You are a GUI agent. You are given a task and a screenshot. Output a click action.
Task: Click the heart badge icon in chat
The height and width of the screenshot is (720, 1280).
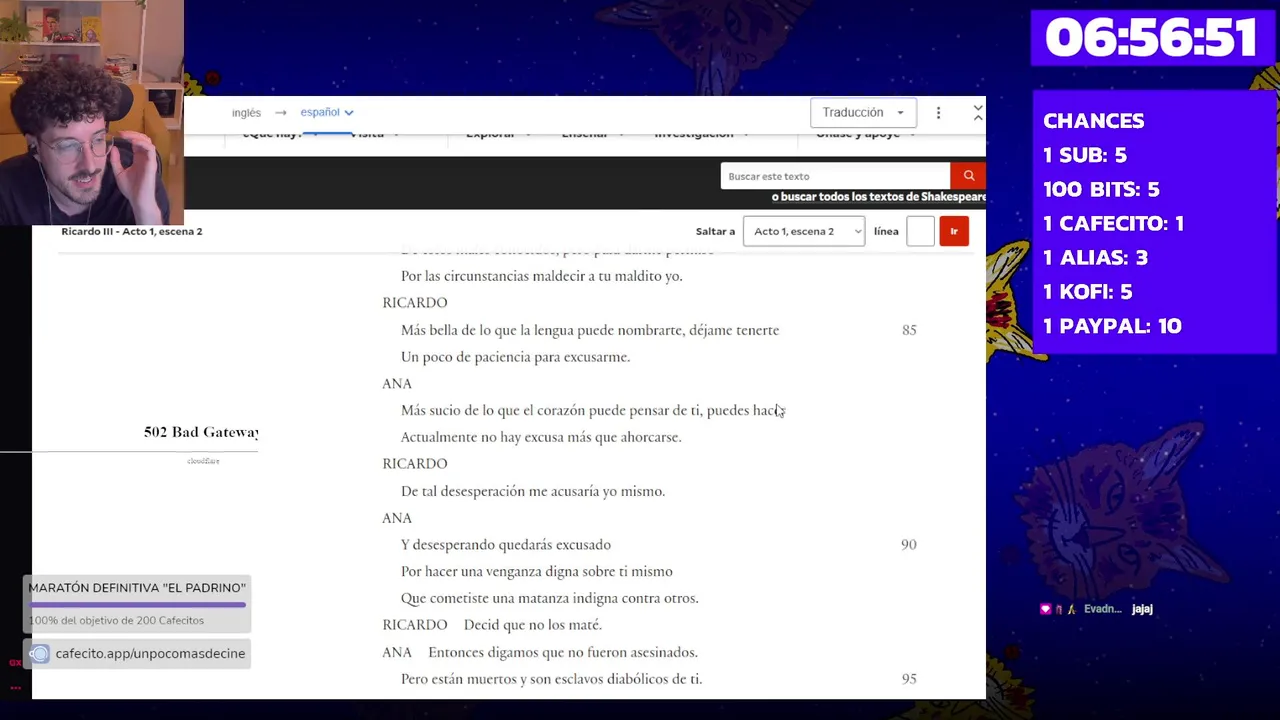pos(1046,609)
